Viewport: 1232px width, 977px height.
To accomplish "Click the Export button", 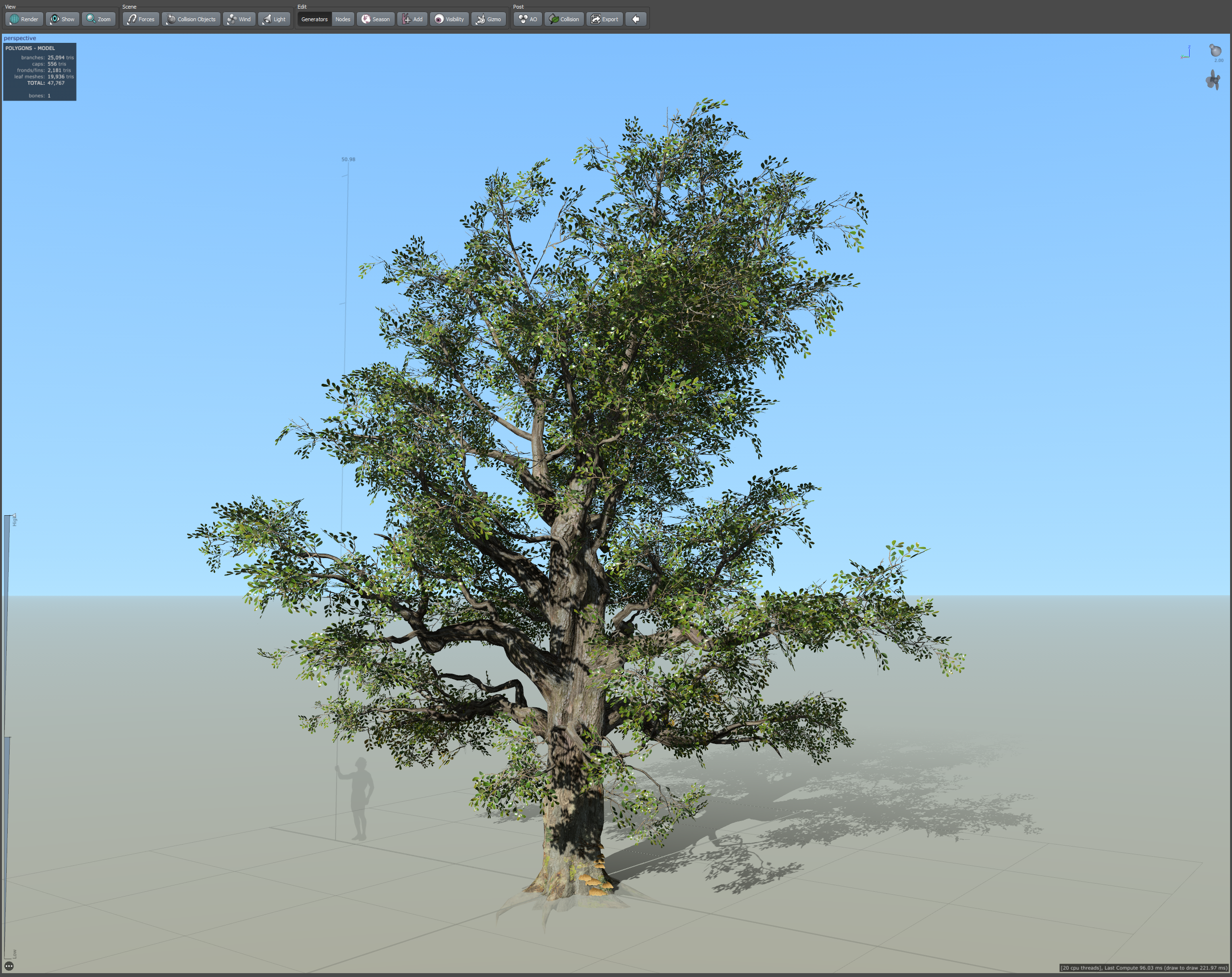I will click(x=604, y=19).
